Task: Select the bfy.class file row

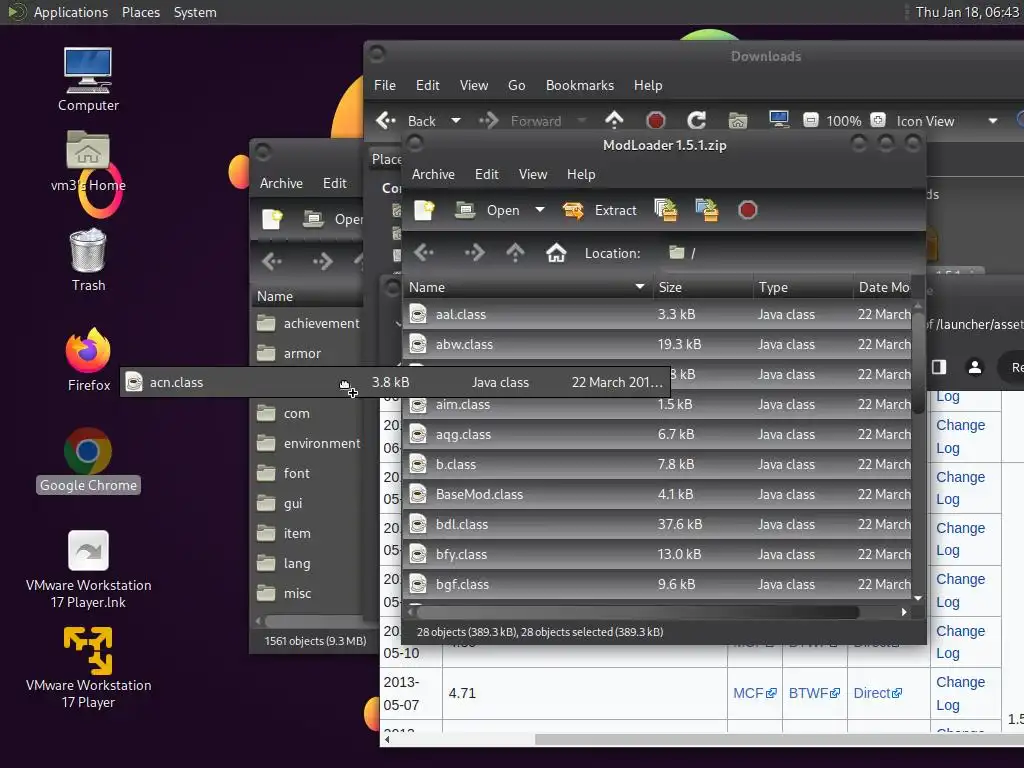Action: tap(657, 554)
